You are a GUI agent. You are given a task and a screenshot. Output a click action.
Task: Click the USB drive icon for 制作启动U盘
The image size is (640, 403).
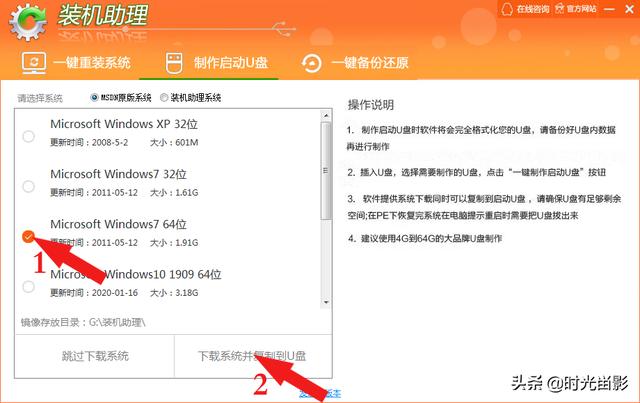click(174, 63)
